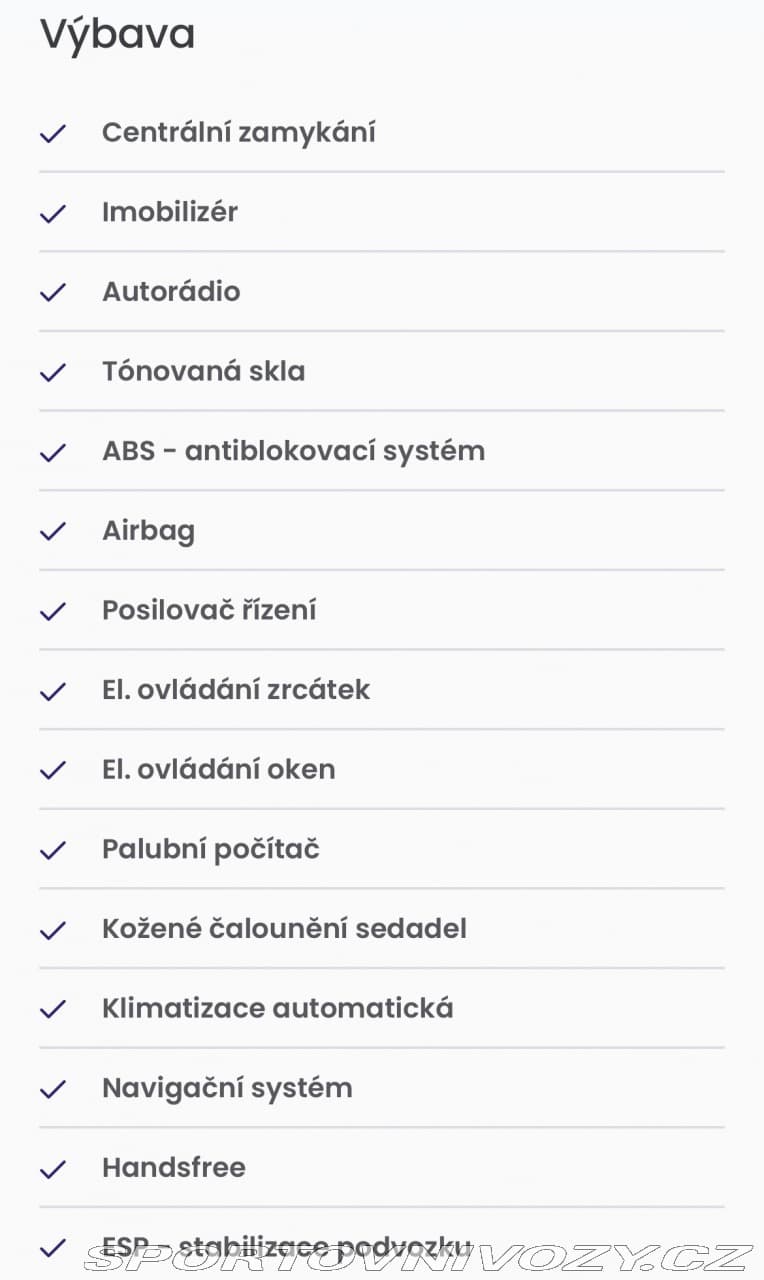The width and height of the screenshot is (764, 1280).
Task: Click checkmark next to Posilovač řízení
Action: (x=52, y=611)
